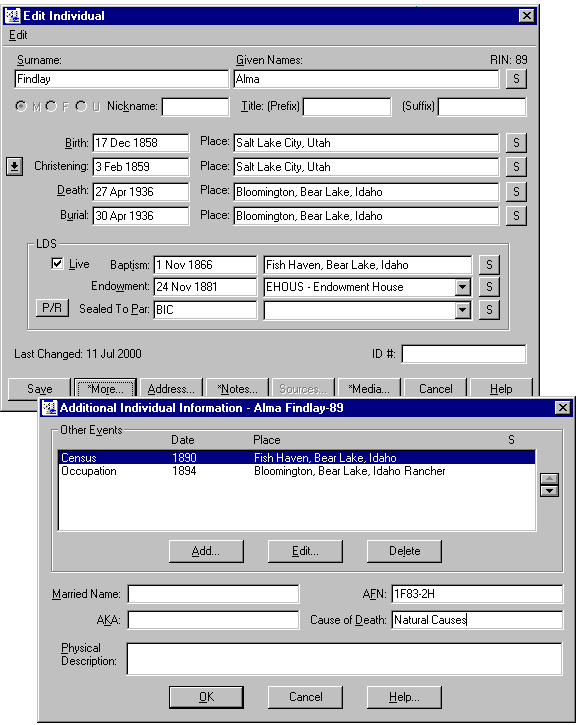Click into the Married Name field
Viewport: 579px width, 725px height.
coord(213,594)
